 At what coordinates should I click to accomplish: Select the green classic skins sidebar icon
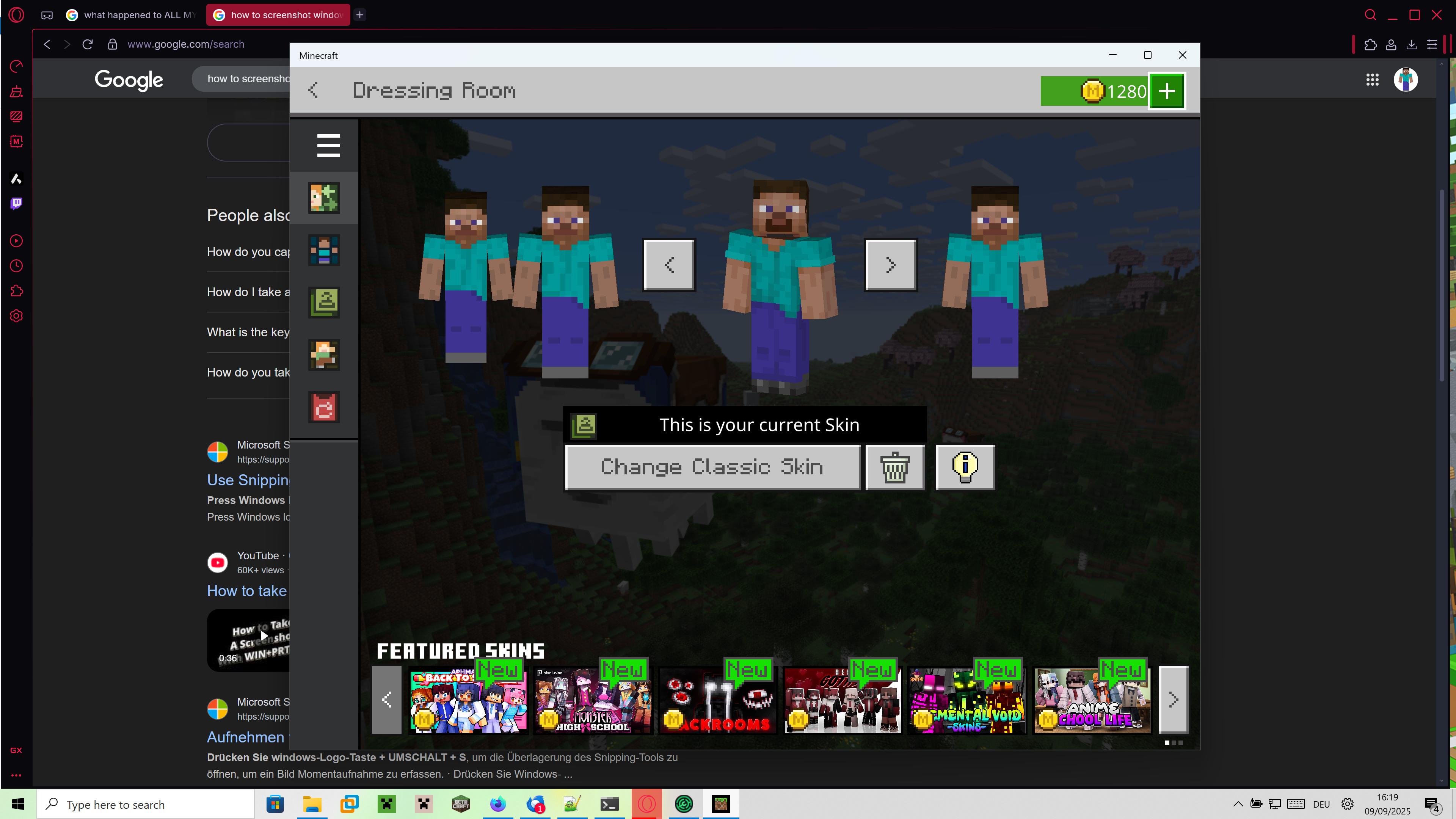click(x=324, y=303)
